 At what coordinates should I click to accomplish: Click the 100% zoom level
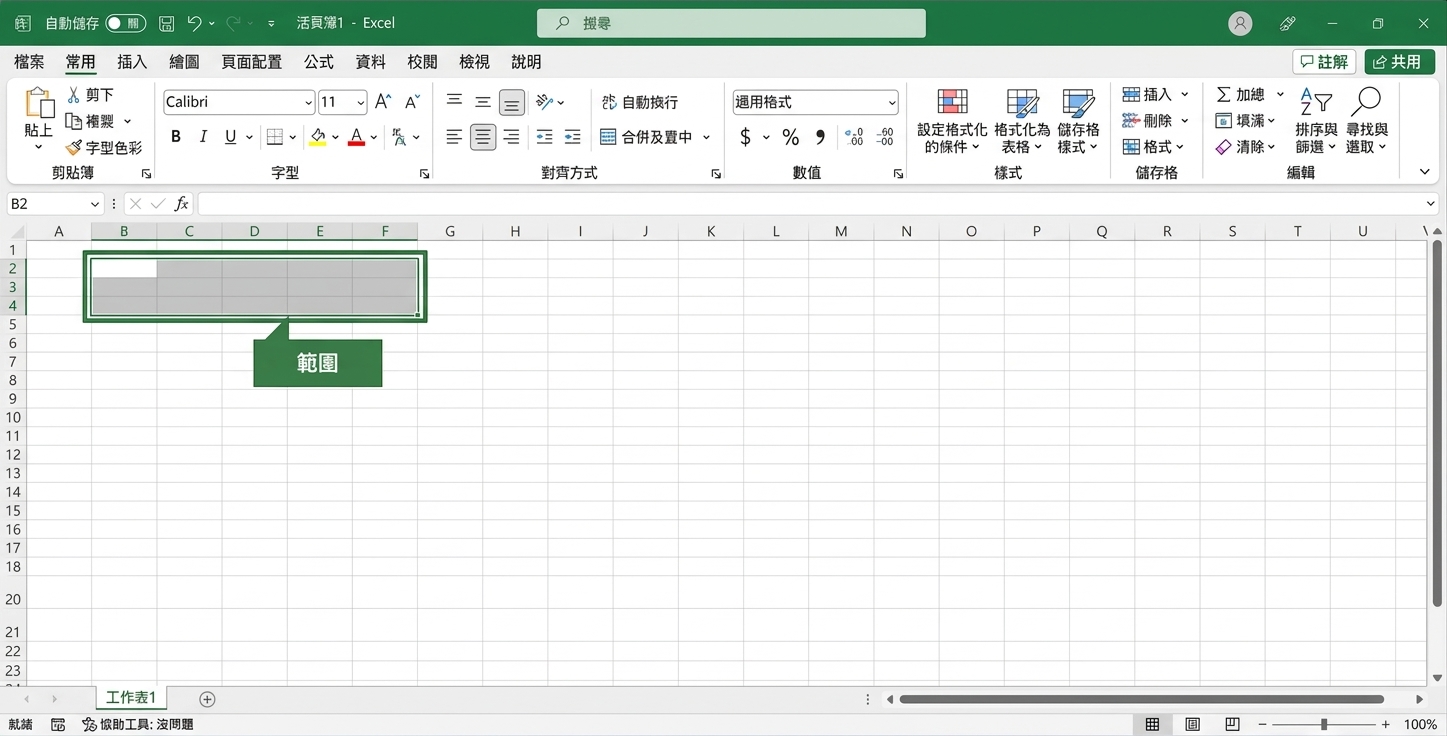coord(1420,724)
